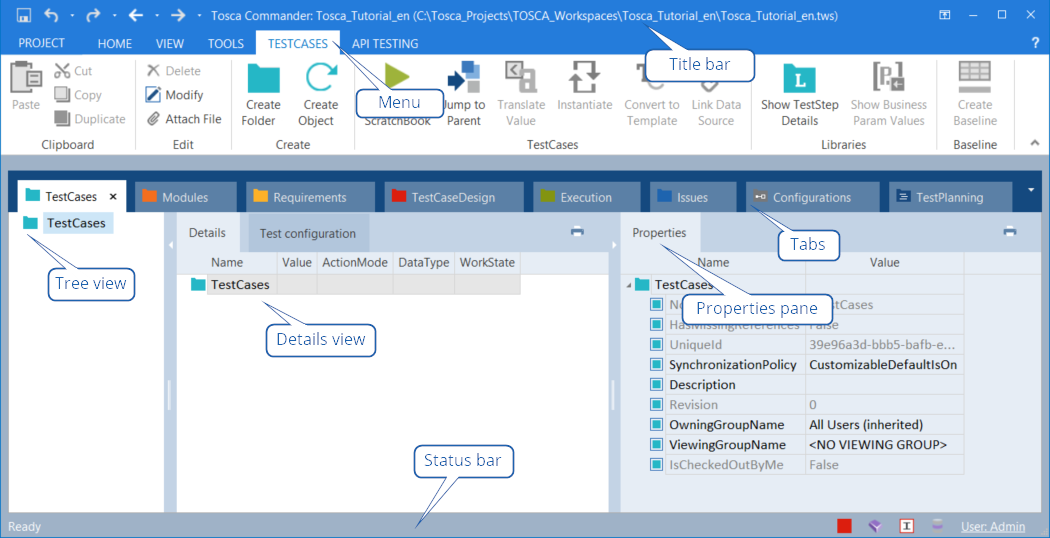This screenshot has height=538, width=1050.
Task: Click the Show Business Param Values icon
Action: tap(889, 77)
